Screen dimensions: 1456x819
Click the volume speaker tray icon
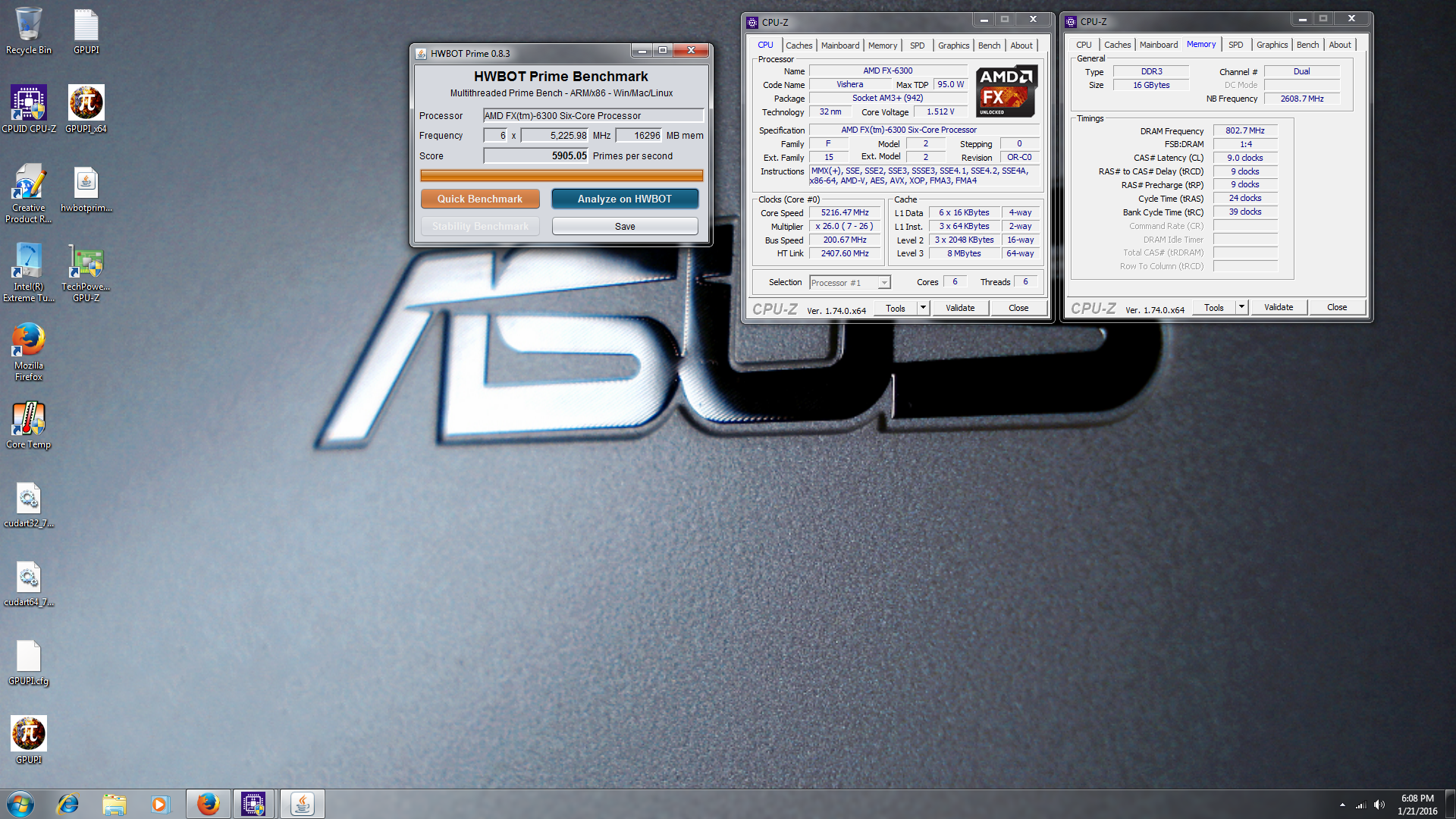(x=1379, y=805)
